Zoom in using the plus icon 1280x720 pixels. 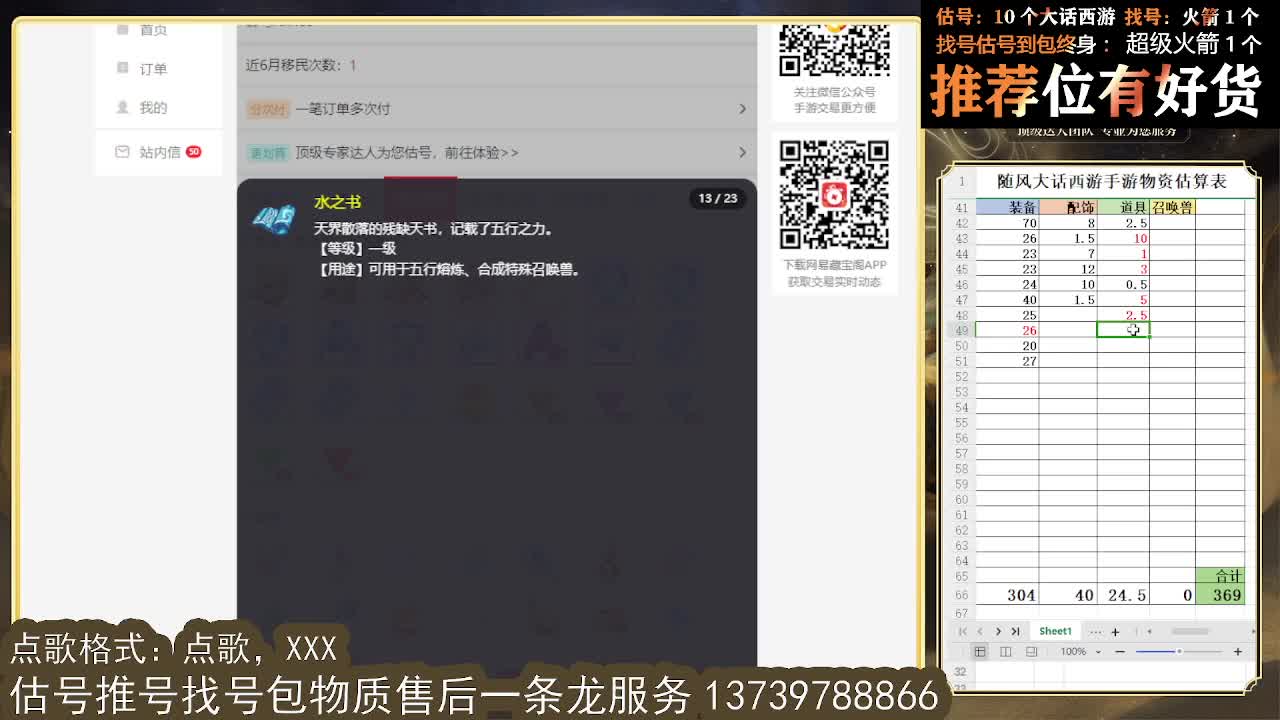(x=1238, y=651)
